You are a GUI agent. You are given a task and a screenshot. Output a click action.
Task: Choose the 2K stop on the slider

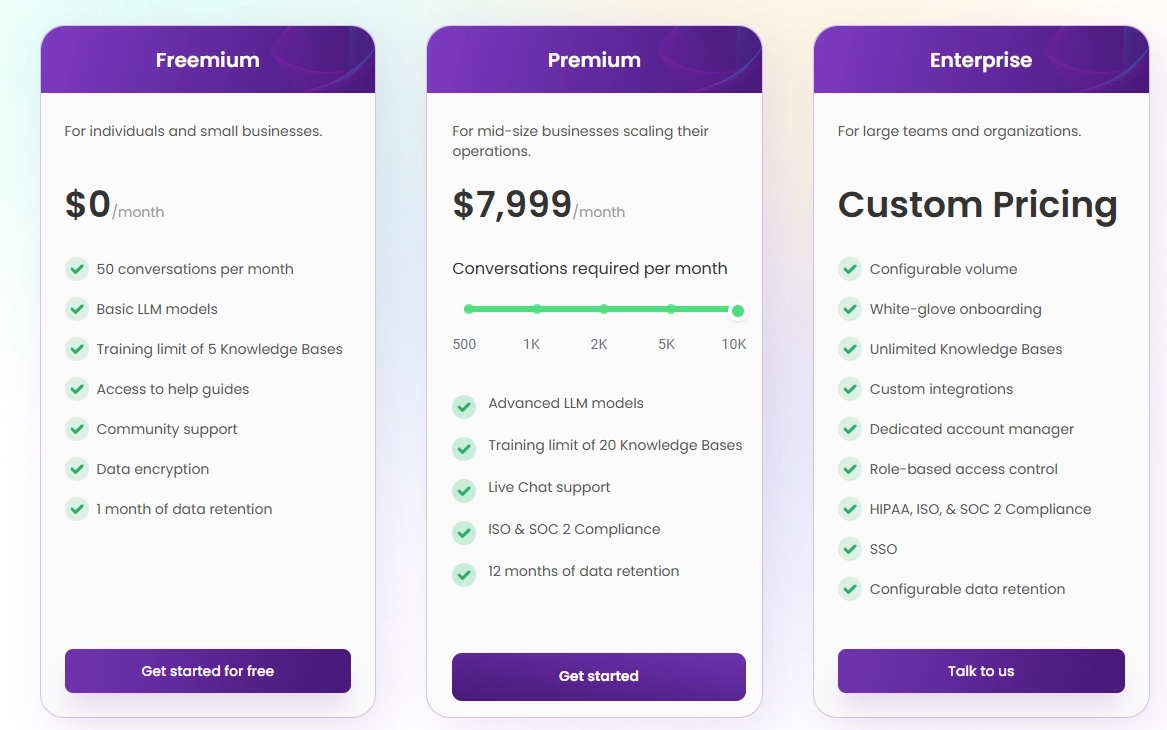coord(604,309)
